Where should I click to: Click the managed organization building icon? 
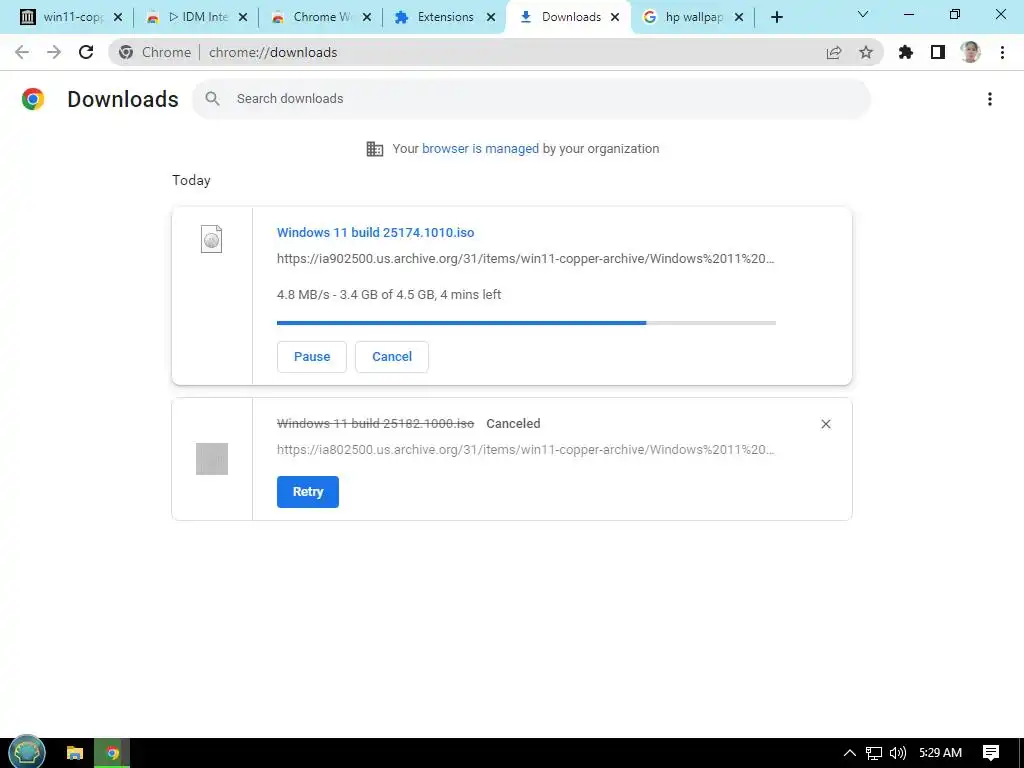tap(375, 149)
